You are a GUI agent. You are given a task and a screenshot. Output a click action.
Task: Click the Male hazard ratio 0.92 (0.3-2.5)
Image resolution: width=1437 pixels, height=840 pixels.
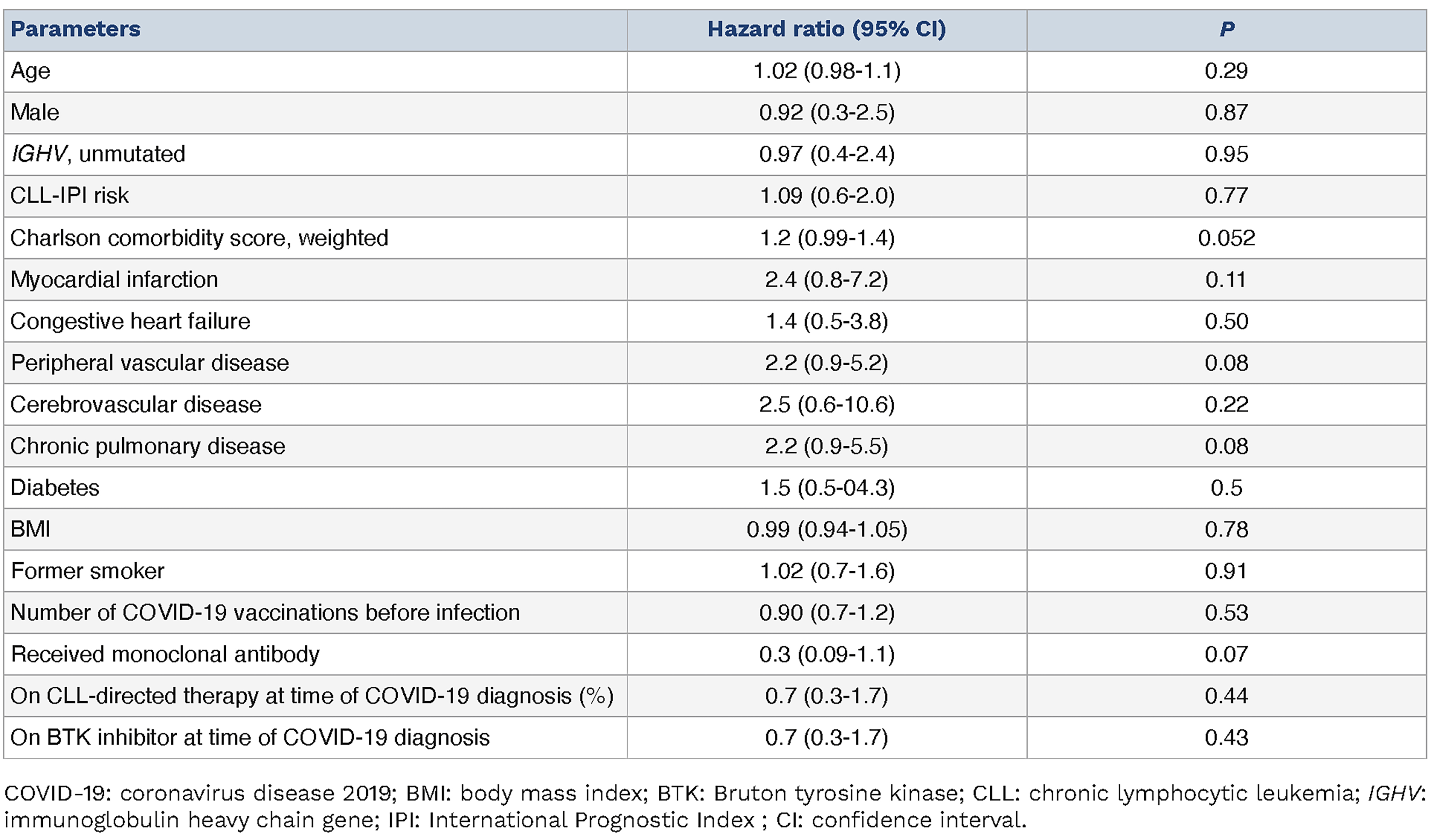pyautogui.click(x=826, y=112)
